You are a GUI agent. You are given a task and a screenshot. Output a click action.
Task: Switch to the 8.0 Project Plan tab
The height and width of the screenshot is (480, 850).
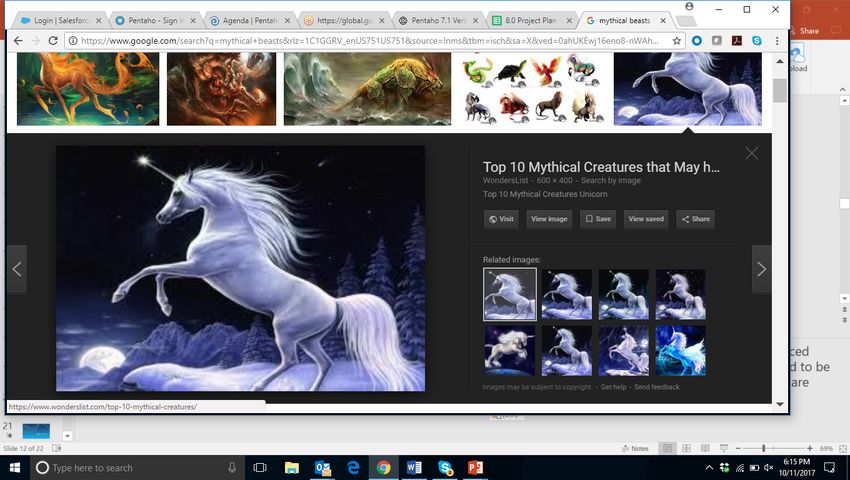tap(531, 21)
